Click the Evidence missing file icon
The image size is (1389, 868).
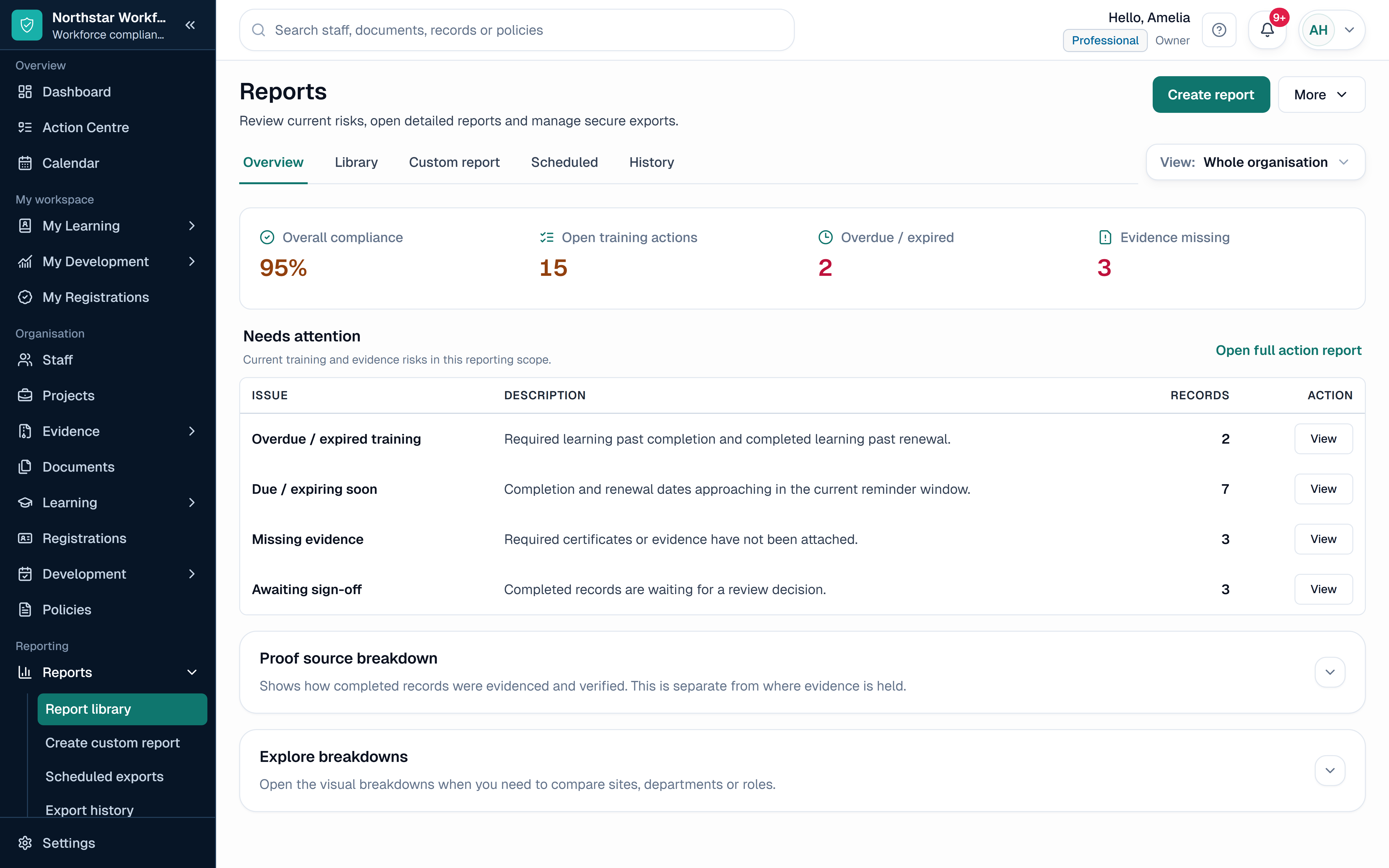(x=1105, y=237)
